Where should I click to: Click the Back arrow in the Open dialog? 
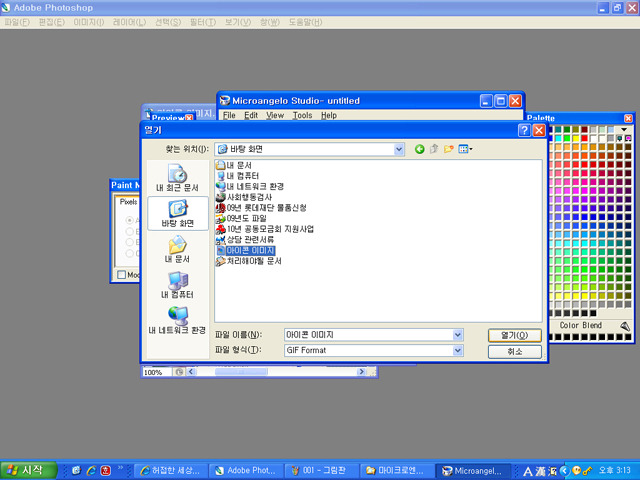click(x=419, y=149)
